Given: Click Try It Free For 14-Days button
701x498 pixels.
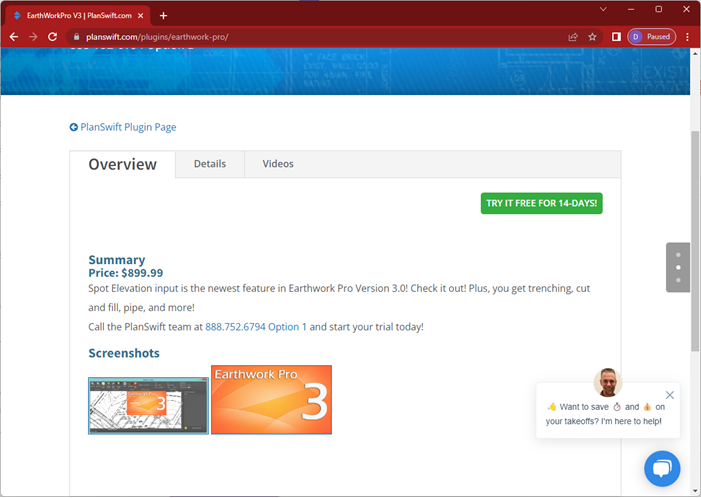Looking at the screenshot, I should pyautogui.click(x=541, y=203).
